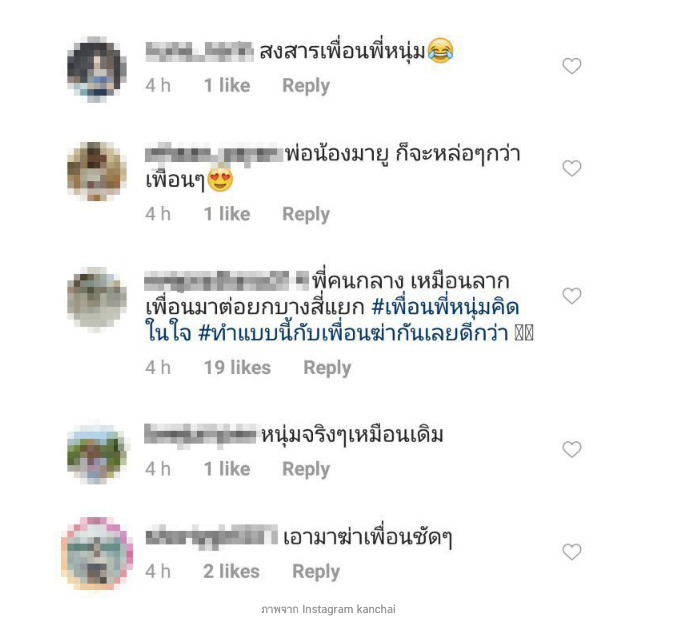
Task: Like the พี่คนกลาง comment via heart icon
Action: click(x=572, y=296)
